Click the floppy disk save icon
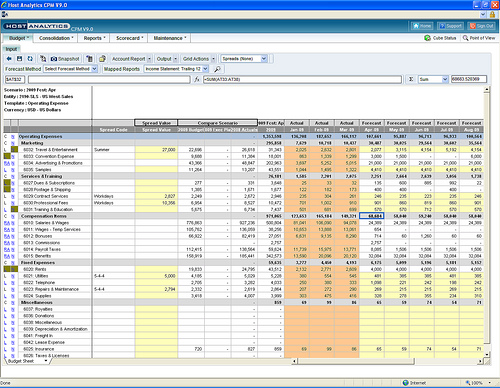 pos(19,59)
